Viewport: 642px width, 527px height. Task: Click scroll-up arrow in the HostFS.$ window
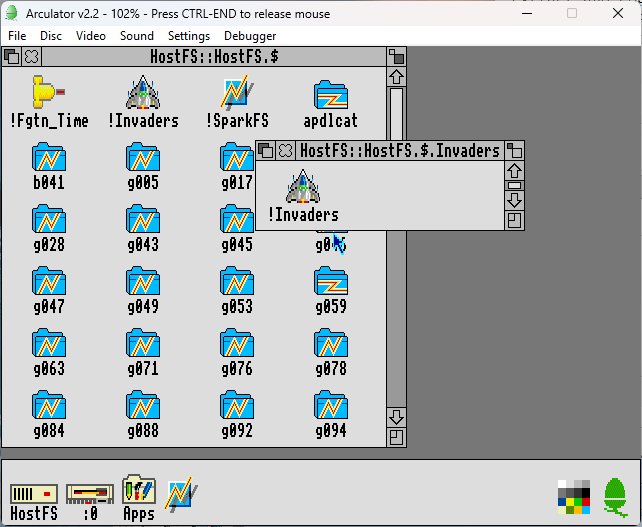[396, 77]
